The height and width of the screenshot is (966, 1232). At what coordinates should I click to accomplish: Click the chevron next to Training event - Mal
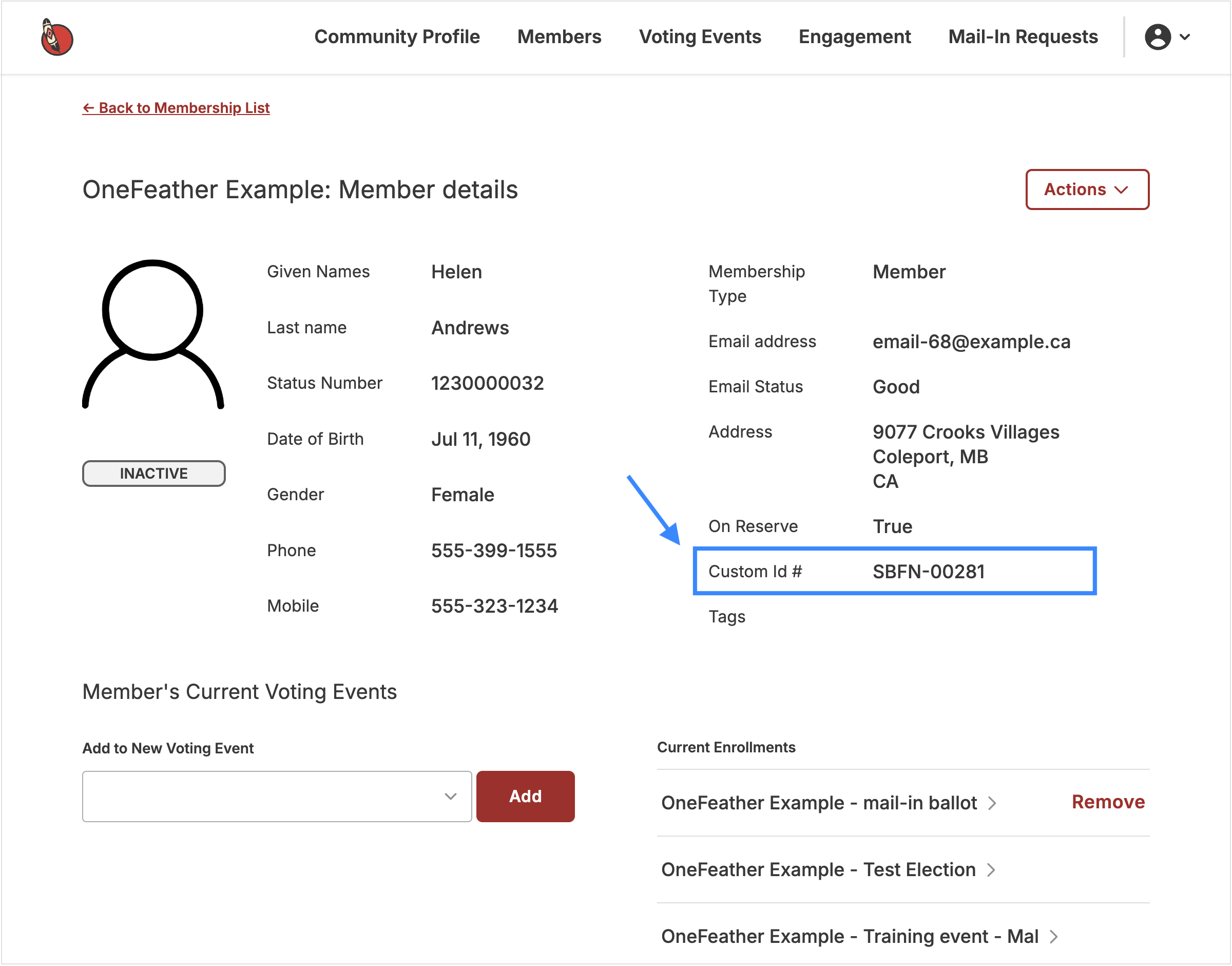click(x=1053, y=937)
